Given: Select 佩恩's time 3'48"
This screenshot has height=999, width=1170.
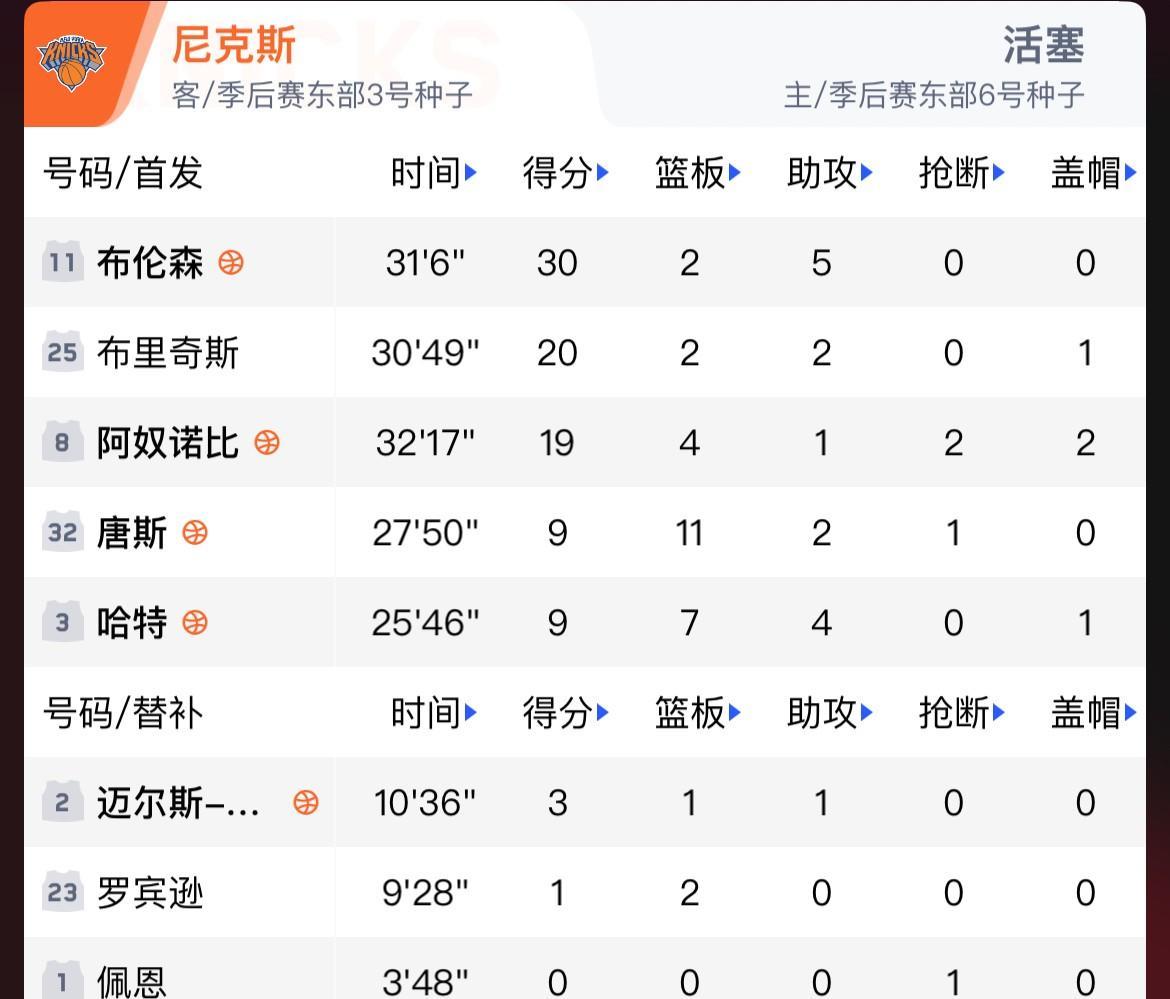Looking at the screenshot, I should (425, 982).
